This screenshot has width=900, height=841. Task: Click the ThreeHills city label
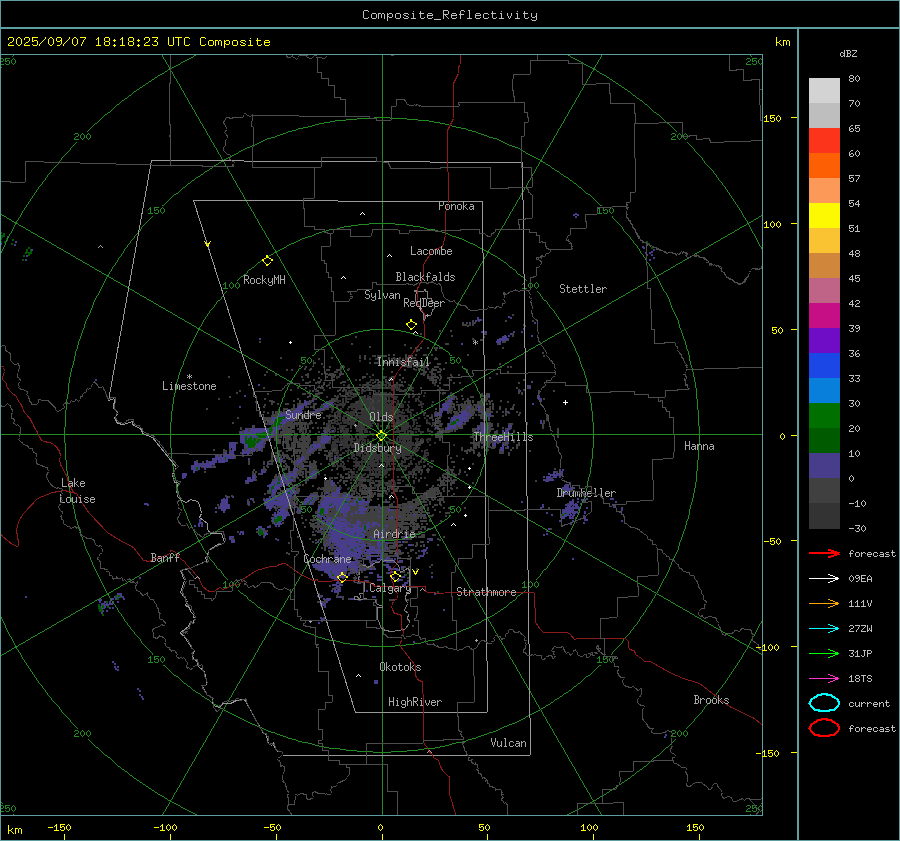pyautogui.click(x=503, y=437)
